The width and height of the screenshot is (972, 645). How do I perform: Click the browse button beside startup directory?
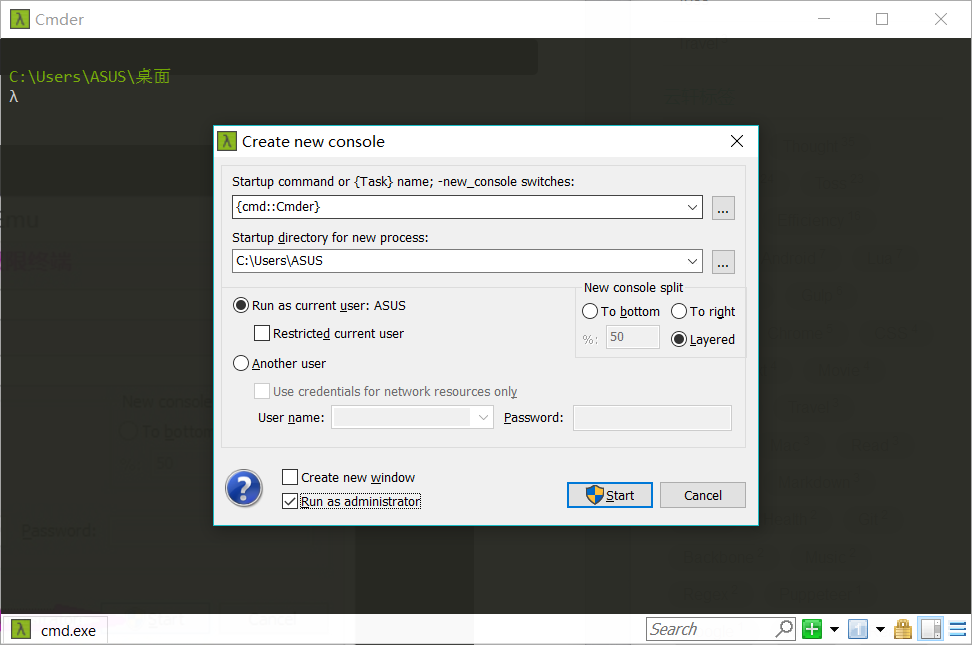[723, 262]
